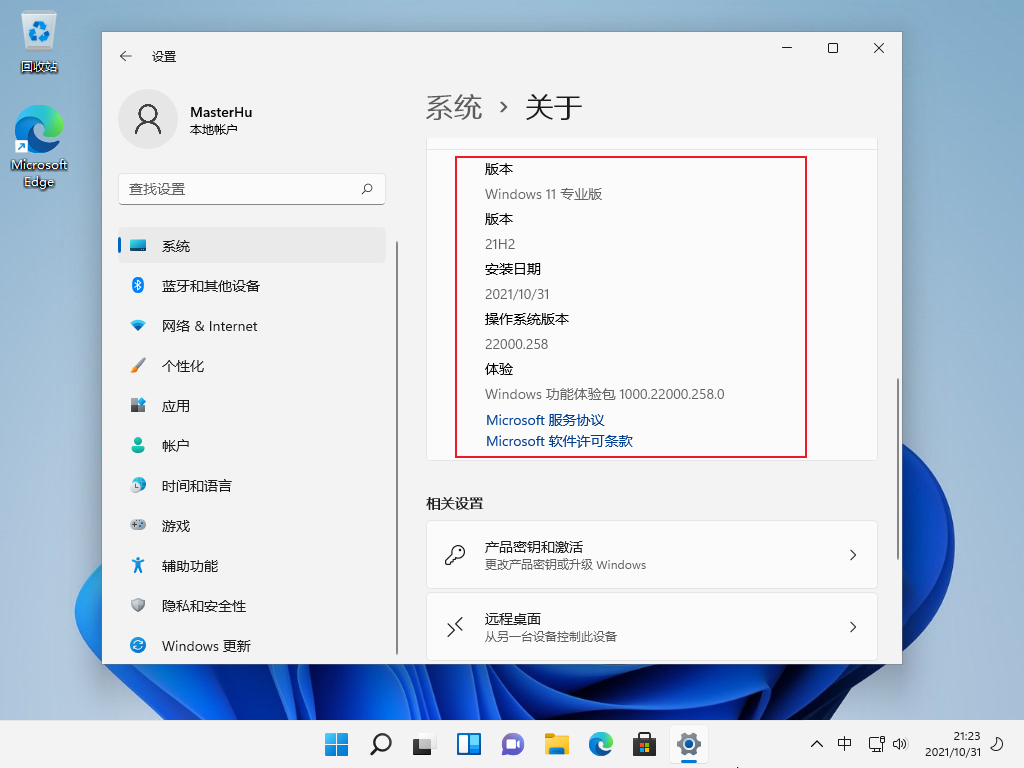Click the 1000.22000.258.0 experience pack text

pyautogui.click(x=672, y=394)
